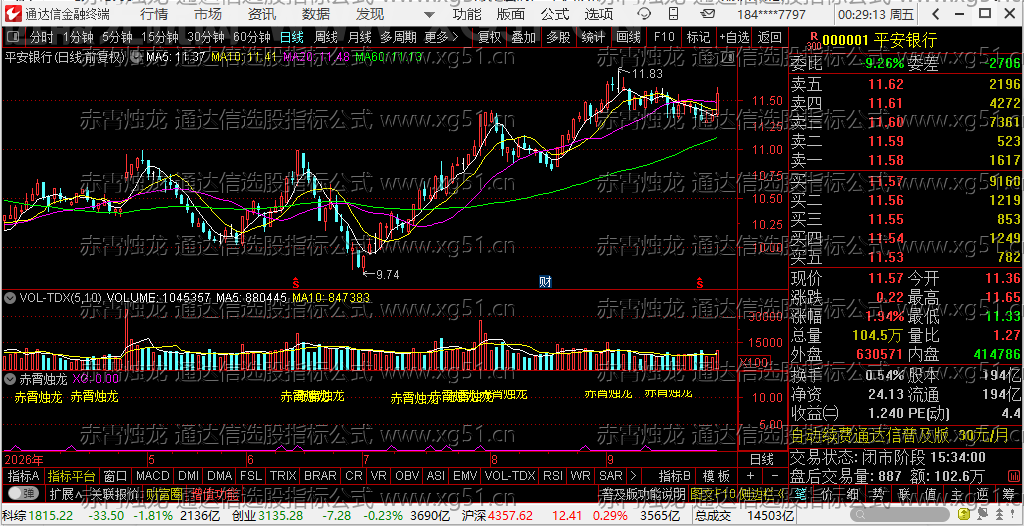Toggle 标记 mark on stock

point(698,37)
